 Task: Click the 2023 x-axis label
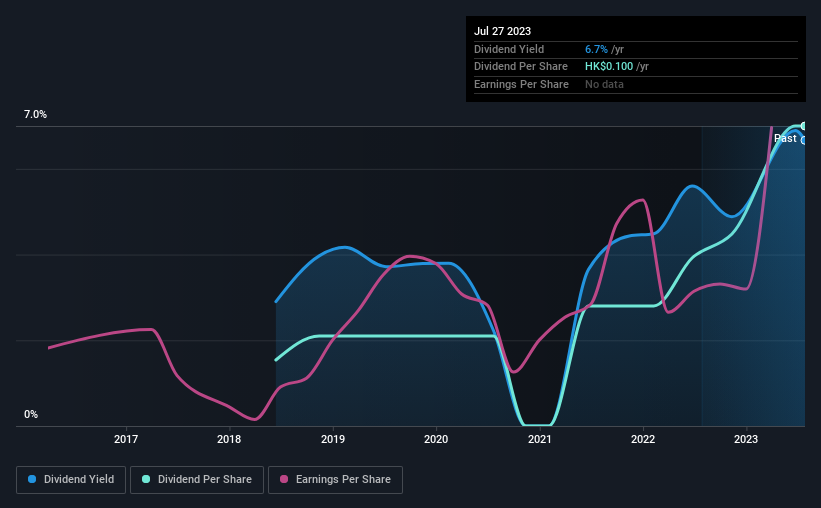tap(746, 439)
